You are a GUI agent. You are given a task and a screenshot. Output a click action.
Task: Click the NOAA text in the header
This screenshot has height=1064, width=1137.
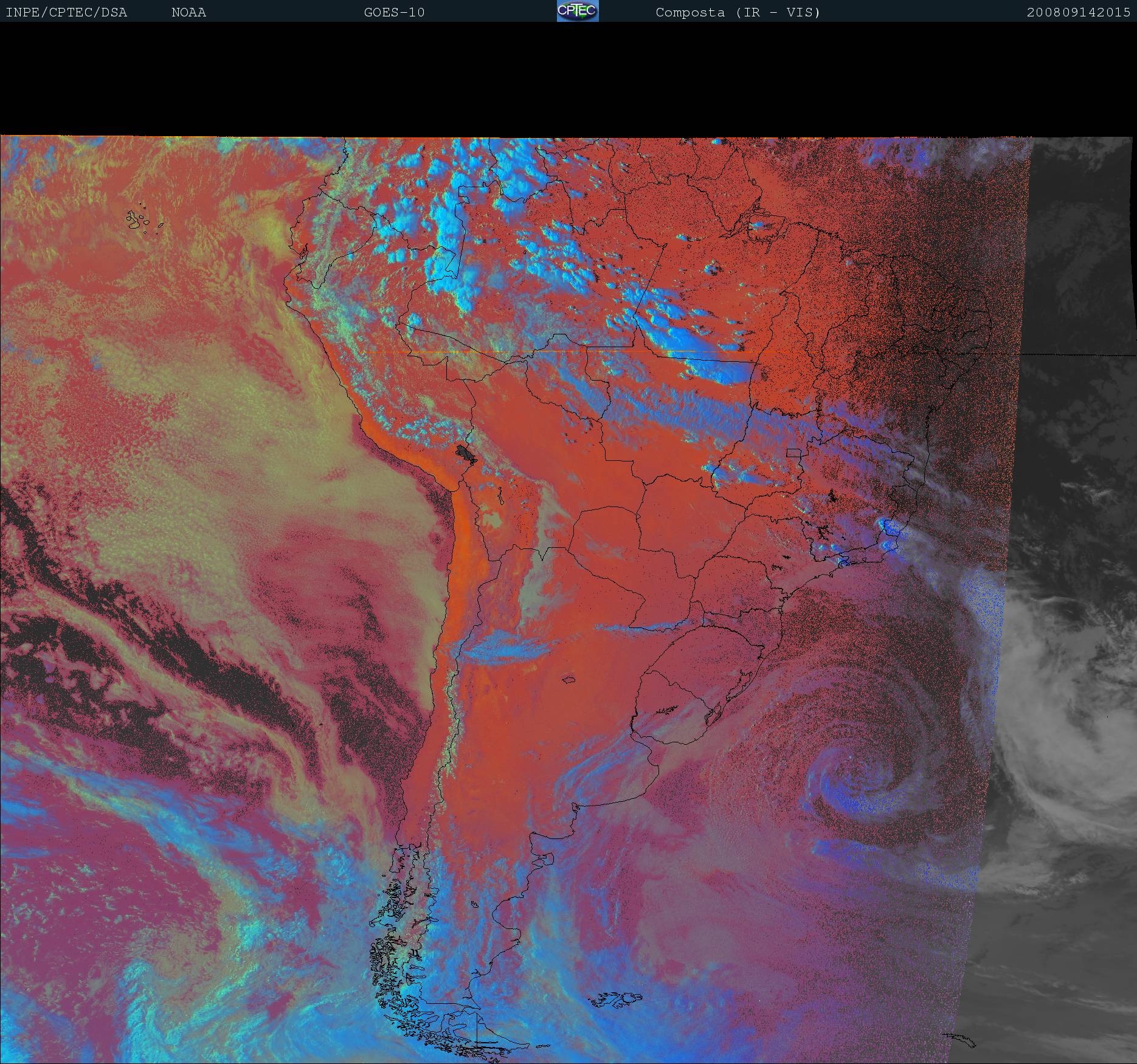[x=188, y=13]
